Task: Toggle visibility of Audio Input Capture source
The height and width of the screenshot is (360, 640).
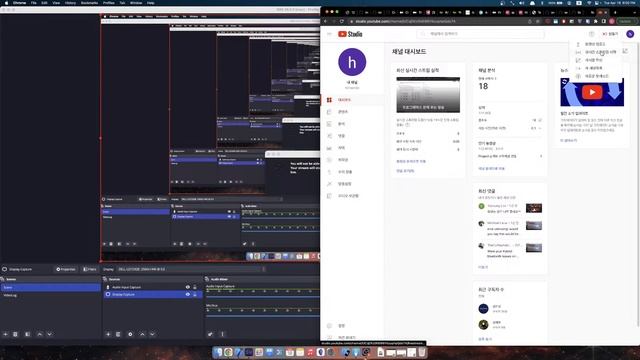Action: 188,287
